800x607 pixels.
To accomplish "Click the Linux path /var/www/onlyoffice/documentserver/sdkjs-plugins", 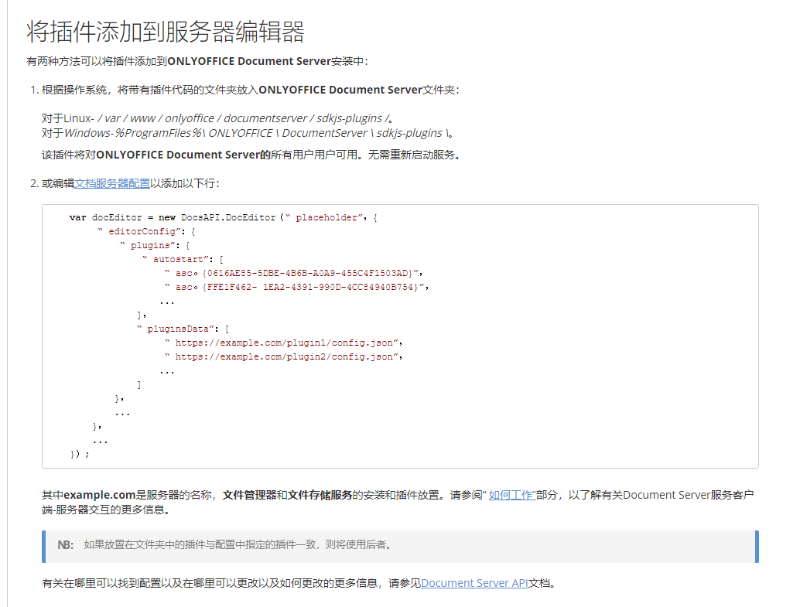I will pos(245,118).
